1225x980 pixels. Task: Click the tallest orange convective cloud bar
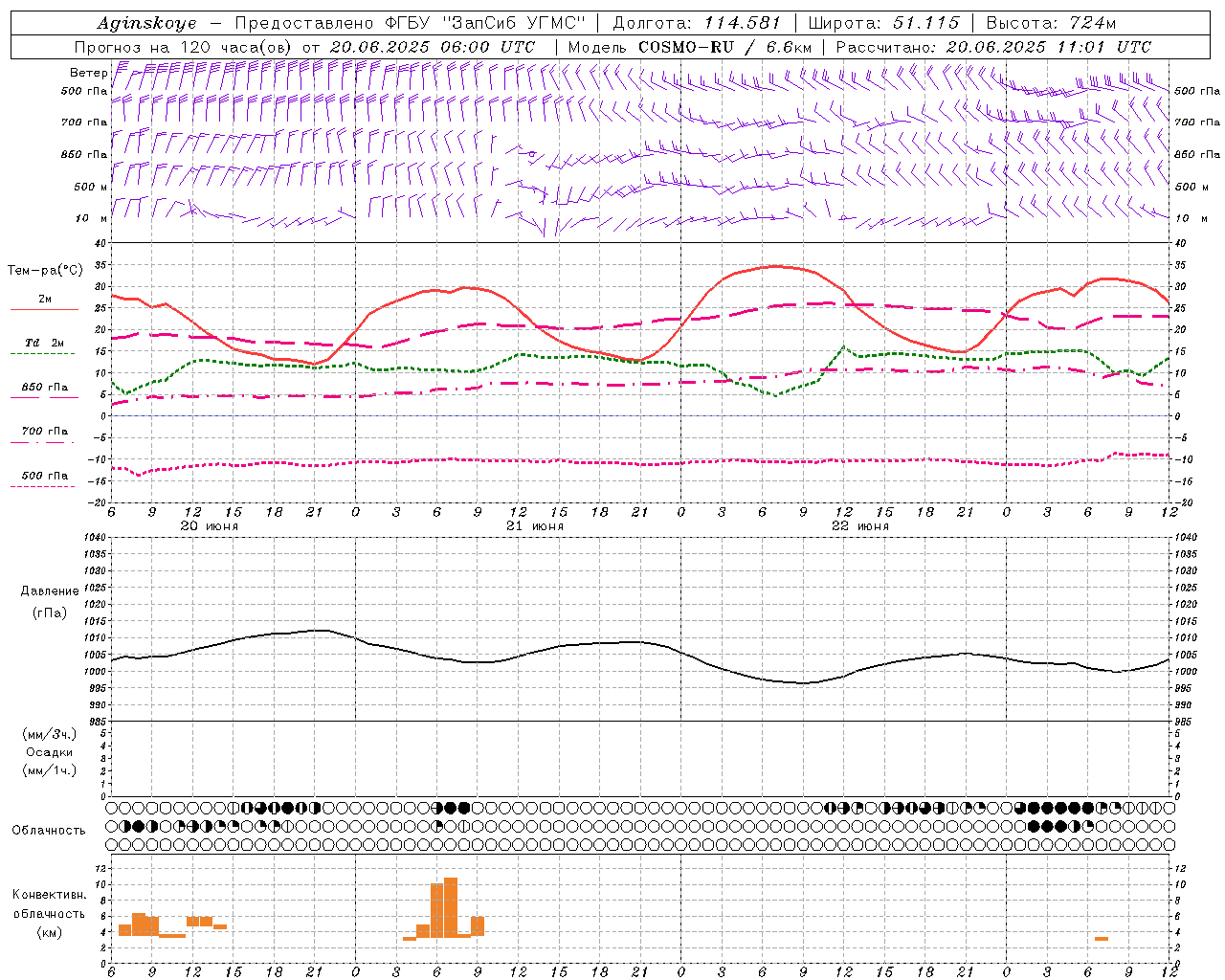point(451,907)
